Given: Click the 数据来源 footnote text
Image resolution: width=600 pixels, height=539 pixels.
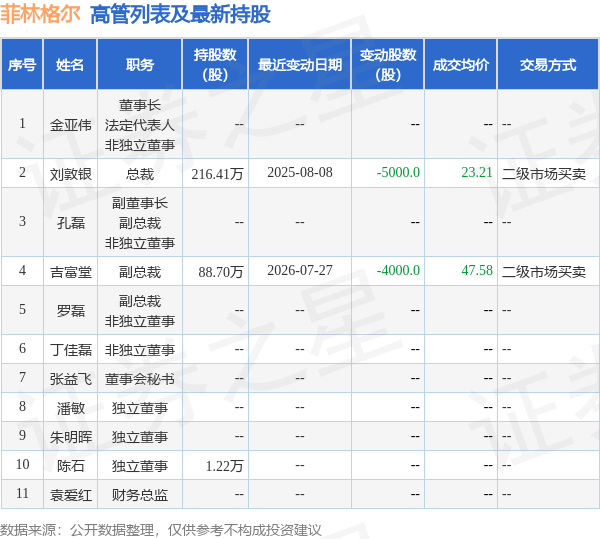Looking at the screenshot, I should tap(161, 530).
